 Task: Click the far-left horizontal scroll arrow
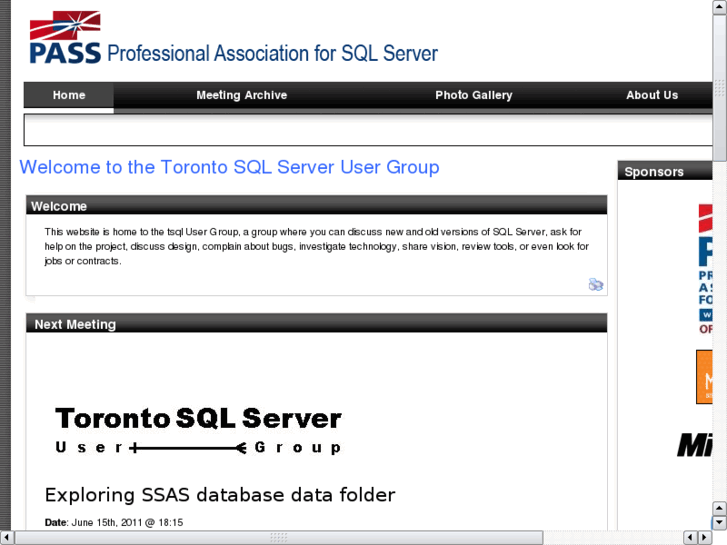pyautogui.click(x=7, y=538)
